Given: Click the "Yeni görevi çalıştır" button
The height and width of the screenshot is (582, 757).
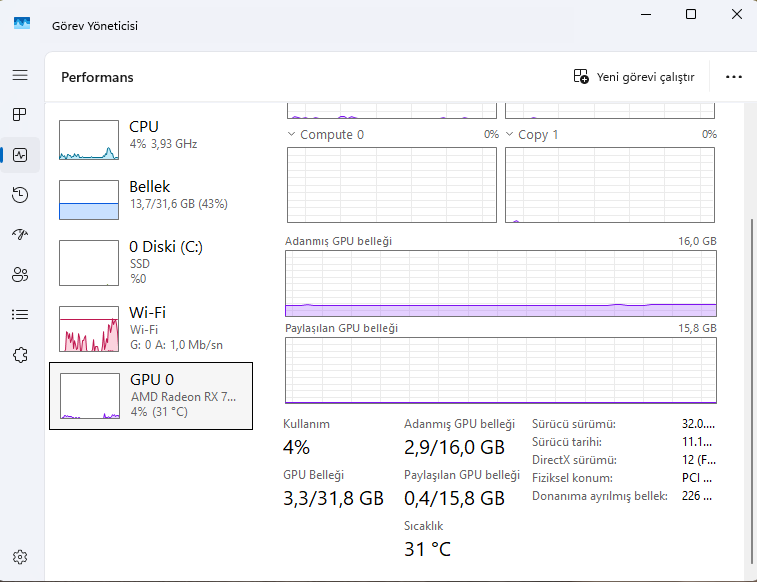Looking at the screenshot, I should (634, 77).
